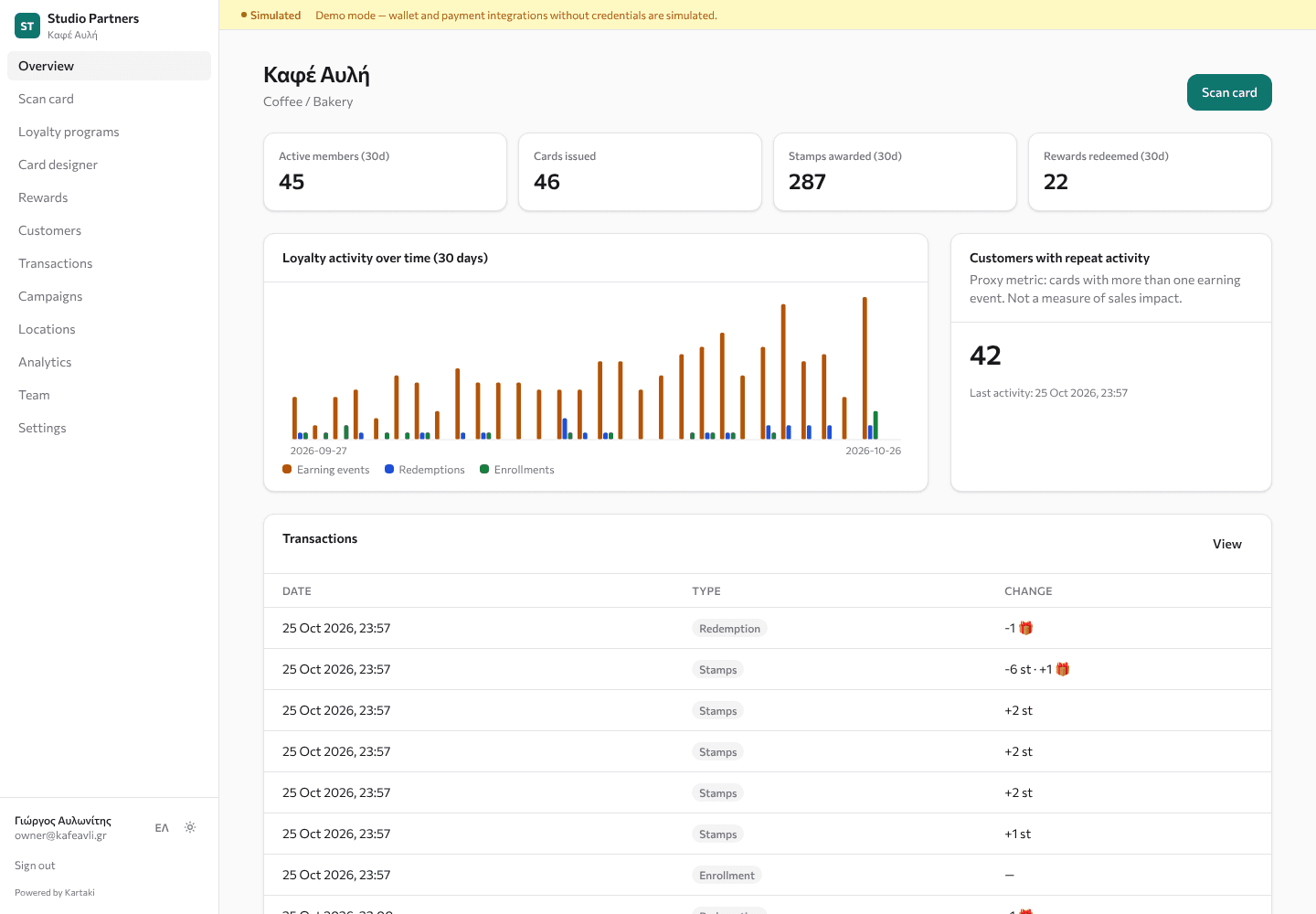The width and height of the screenshot is (1316, 914).
Task: Open Loyalty programs section
Action: pyautogui.click(x=109, y=132)
